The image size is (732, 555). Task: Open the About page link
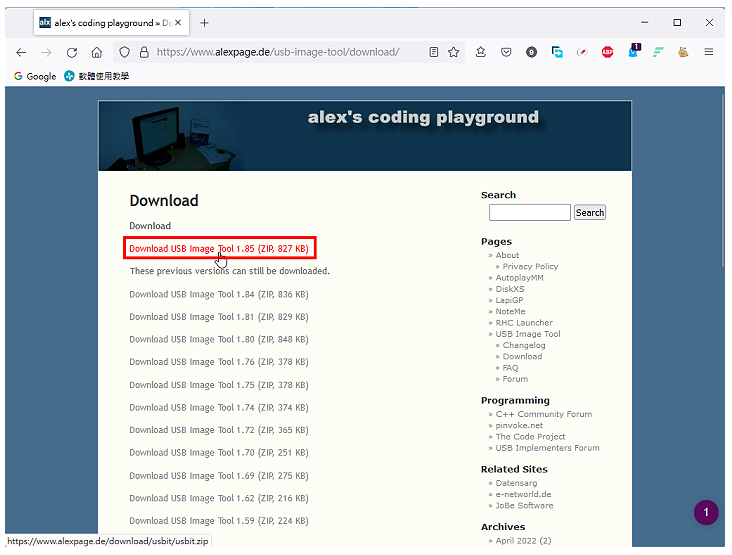tap(507, 255)
